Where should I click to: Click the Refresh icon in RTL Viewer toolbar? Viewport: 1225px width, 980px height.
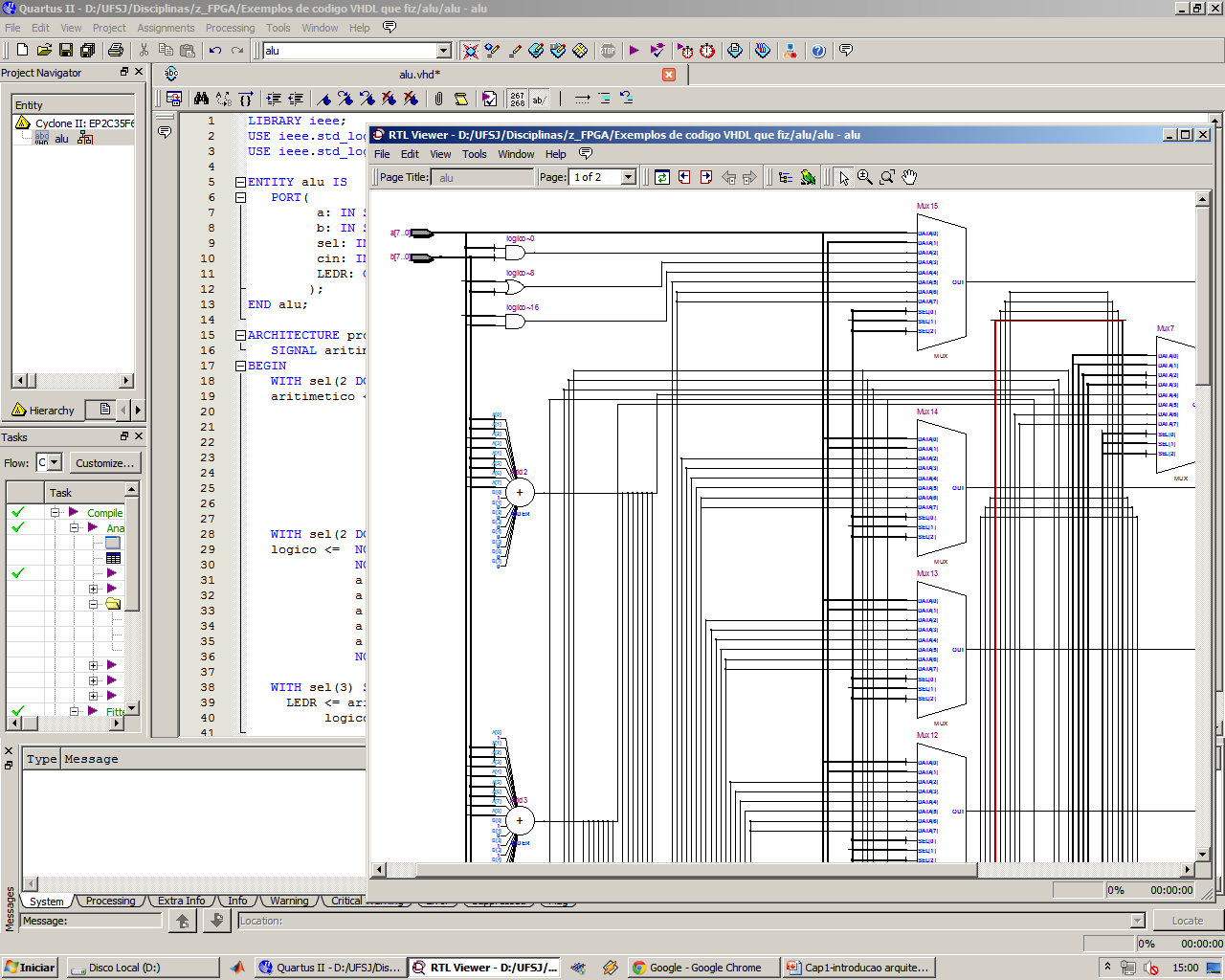click(x=662, y=177)
